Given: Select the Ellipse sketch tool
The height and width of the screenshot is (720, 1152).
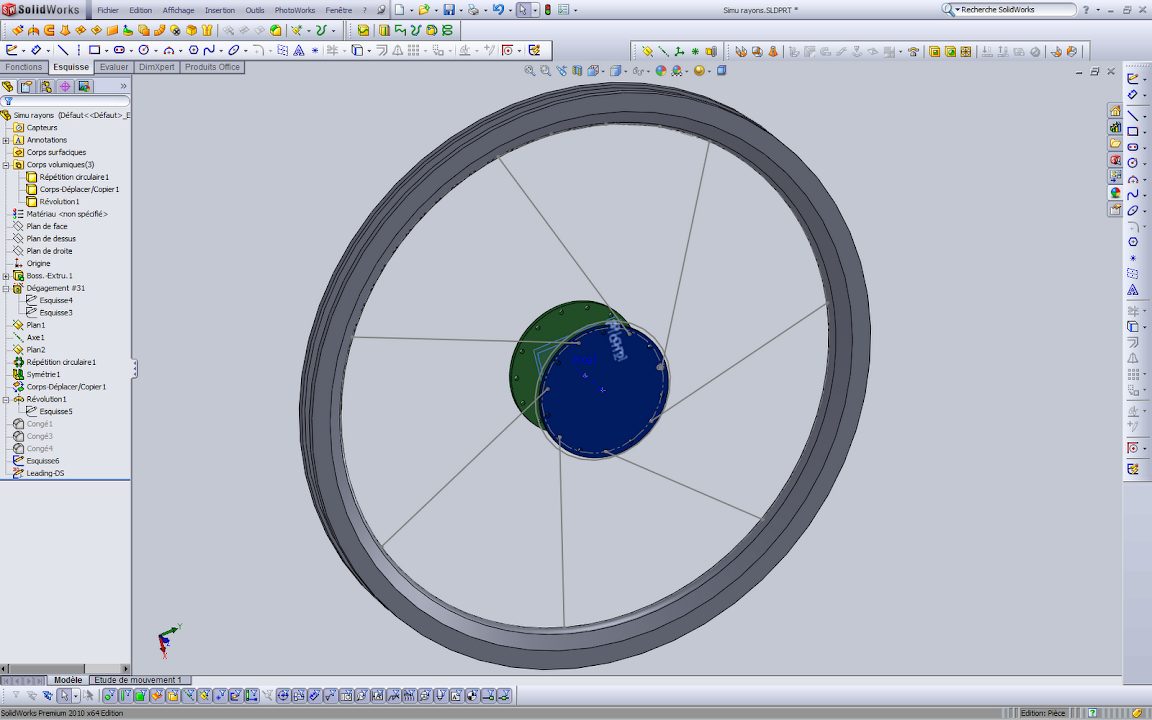Looking at the screenshot, I should pos(234,50).
